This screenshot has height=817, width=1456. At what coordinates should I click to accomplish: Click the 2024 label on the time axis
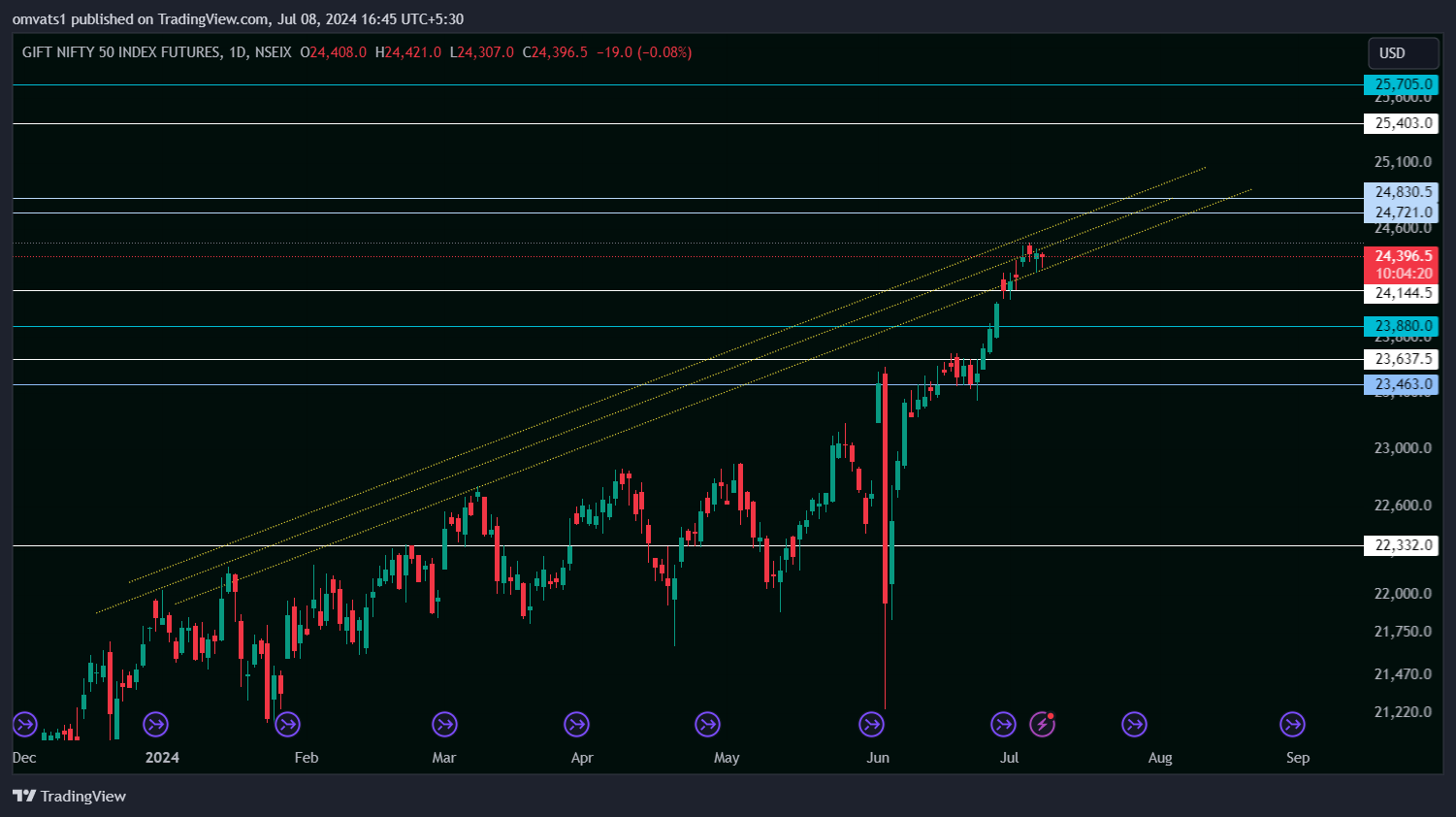162,758
